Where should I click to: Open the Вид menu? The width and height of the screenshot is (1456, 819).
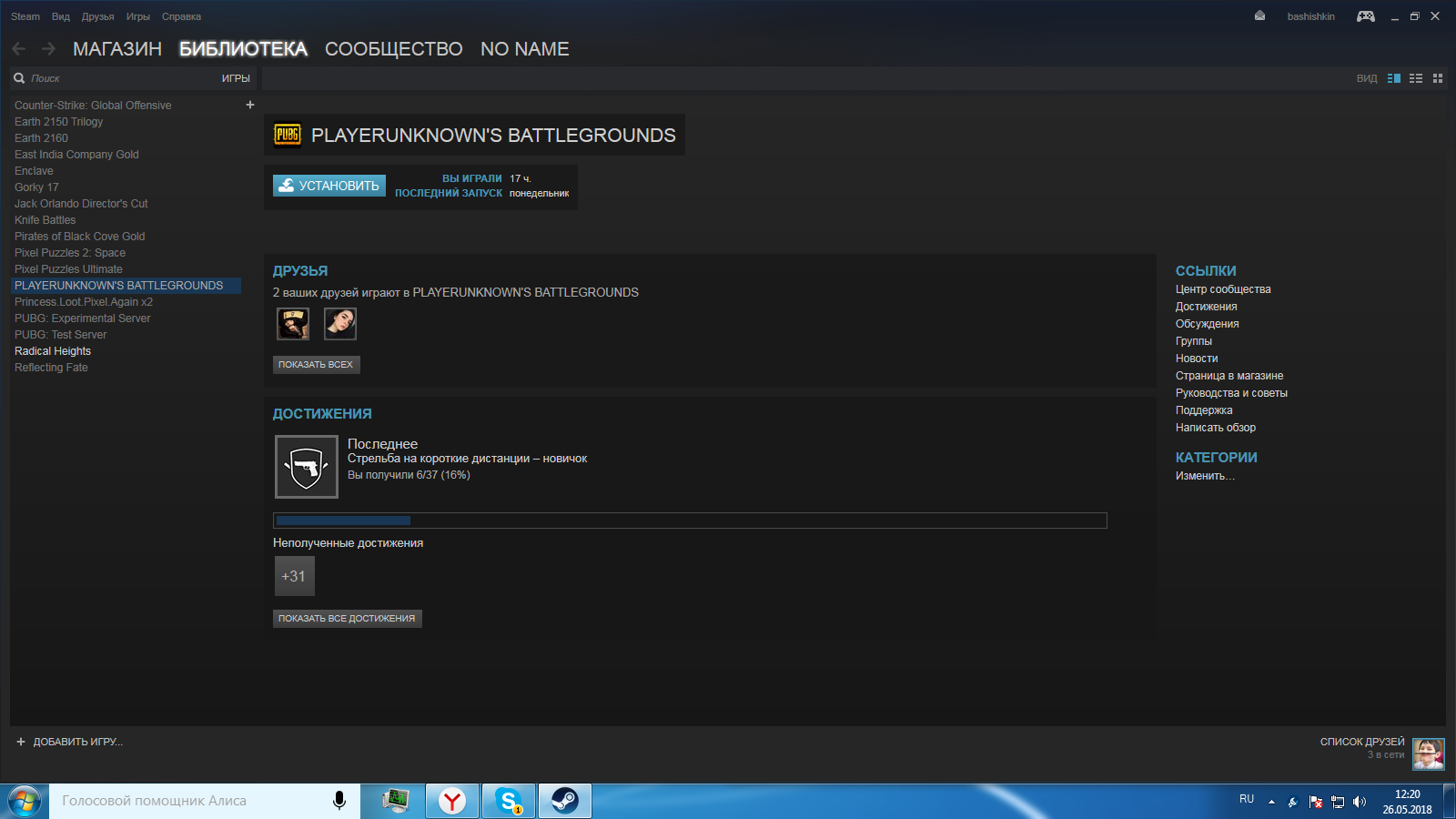[61, 16]
